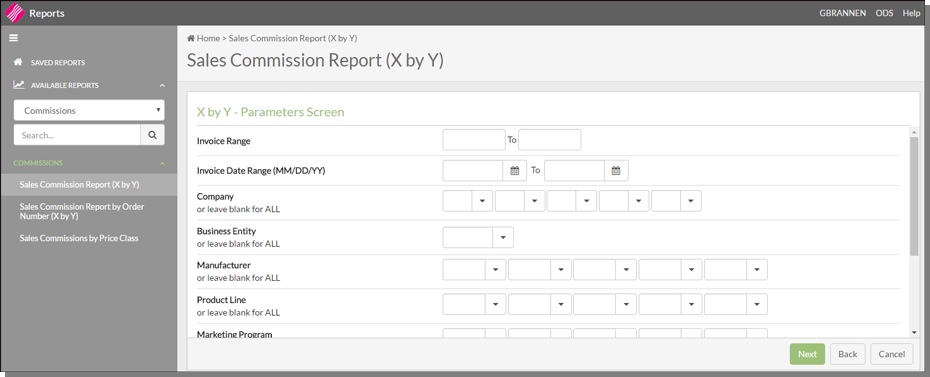Open the Business Entity dropdown arrow

503,237
